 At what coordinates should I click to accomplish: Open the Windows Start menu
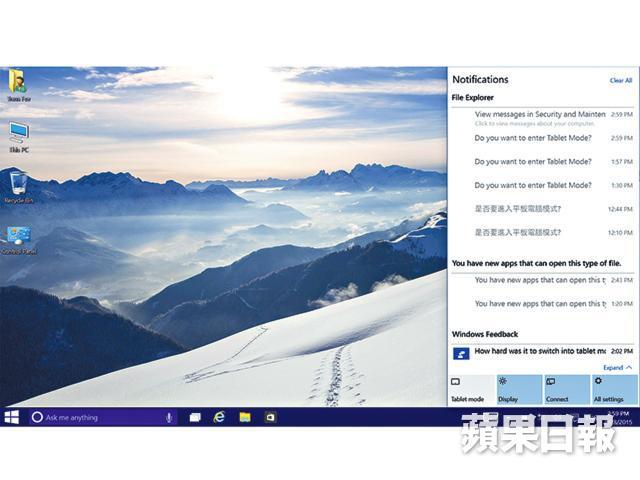pos(11,417)
